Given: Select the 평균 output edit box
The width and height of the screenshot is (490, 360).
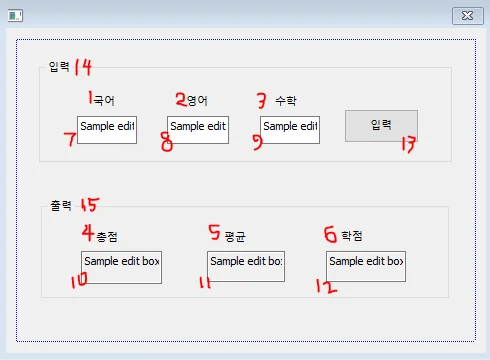Looking at the screenshot, I should [246, 266].
